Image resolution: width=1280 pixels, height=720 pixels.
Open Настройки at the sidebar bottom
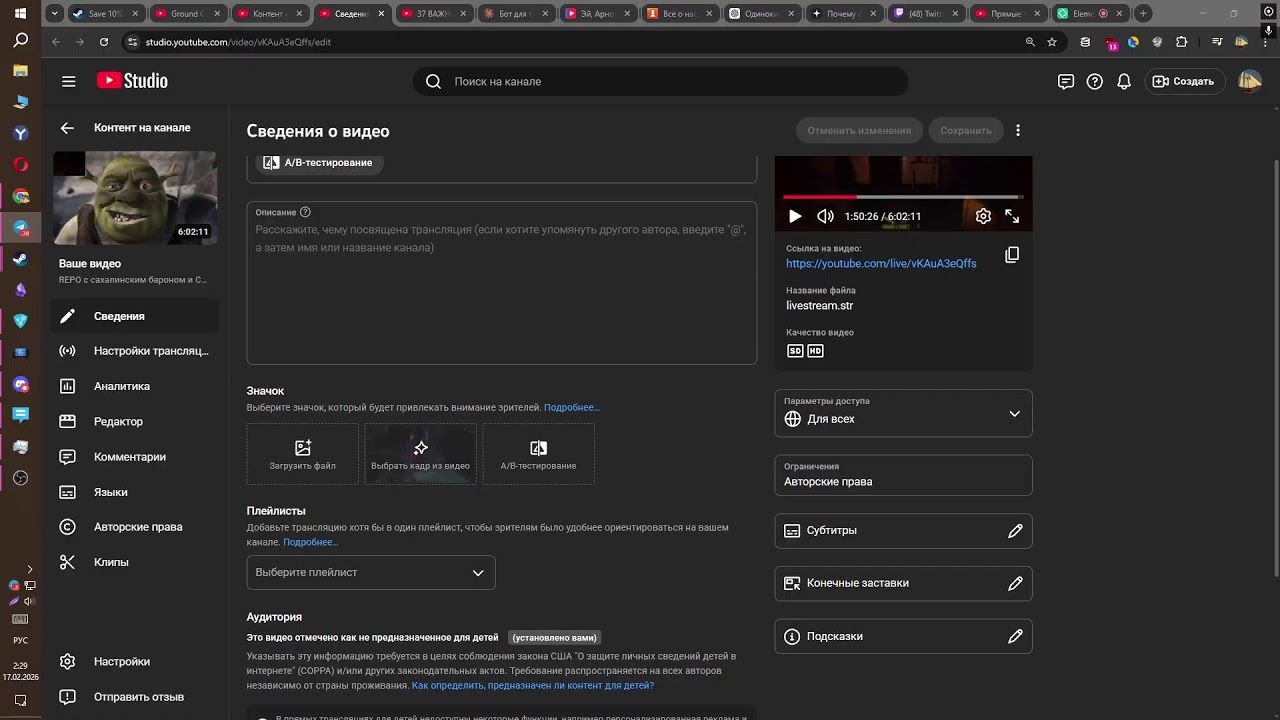[134, 661]
